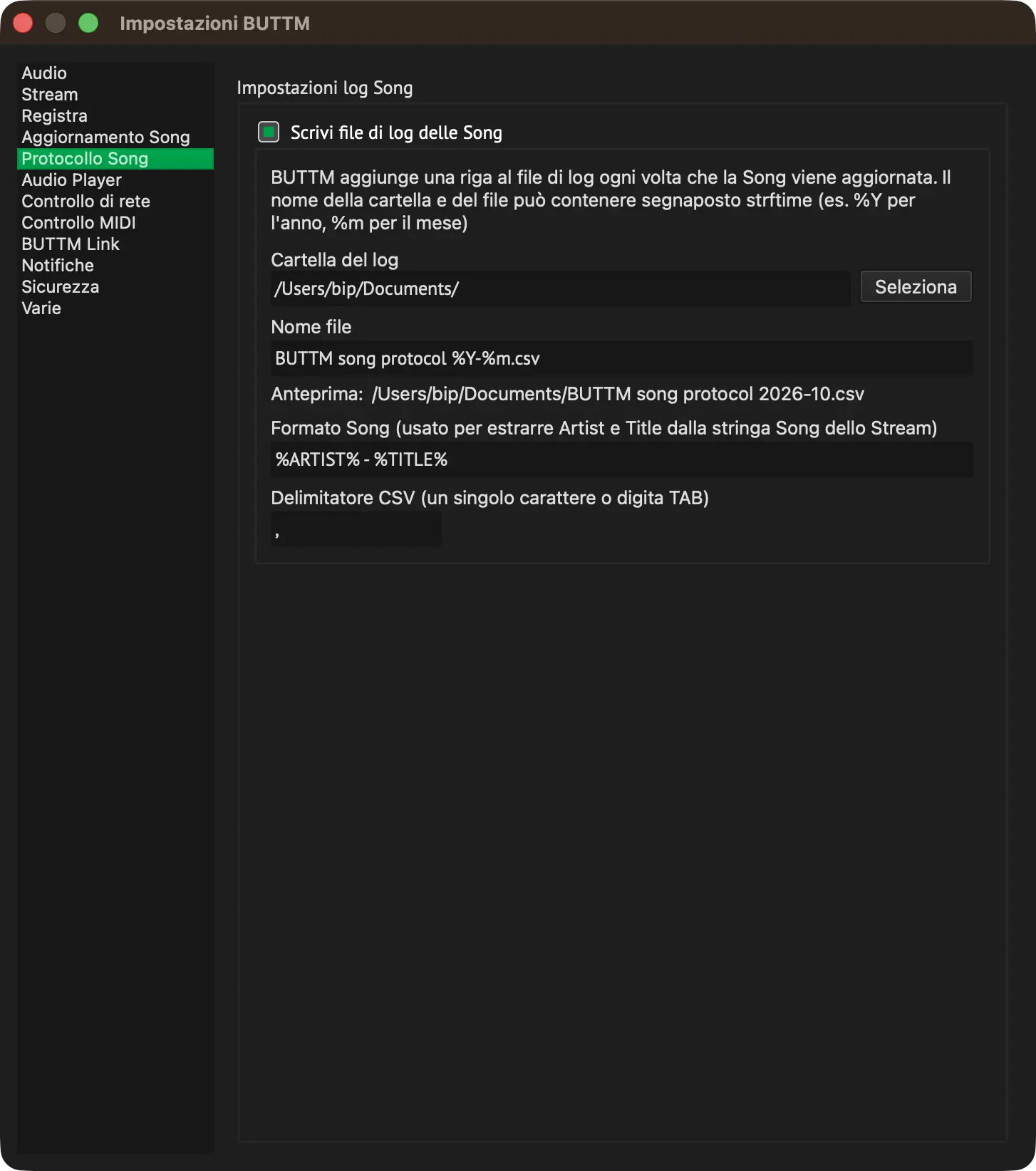Go to the Registra settings page
This screenshot has height=1171, width=1036.
(115, 116)
